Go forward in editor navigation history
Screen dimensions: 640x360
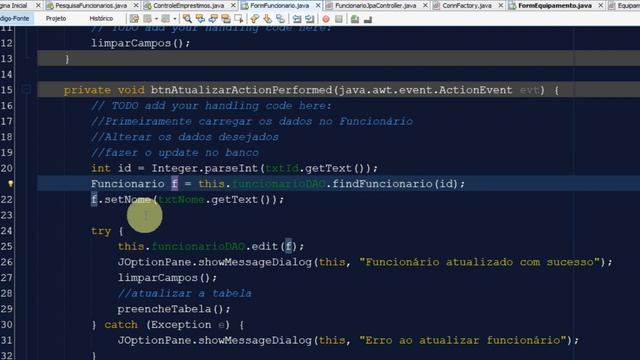(x=165, y=19)
